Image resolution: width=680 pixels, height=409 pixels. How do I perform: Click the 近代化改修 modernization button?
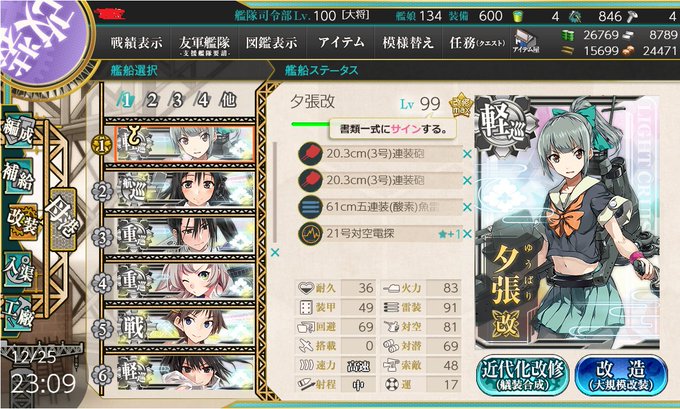[x=523, y=375]
